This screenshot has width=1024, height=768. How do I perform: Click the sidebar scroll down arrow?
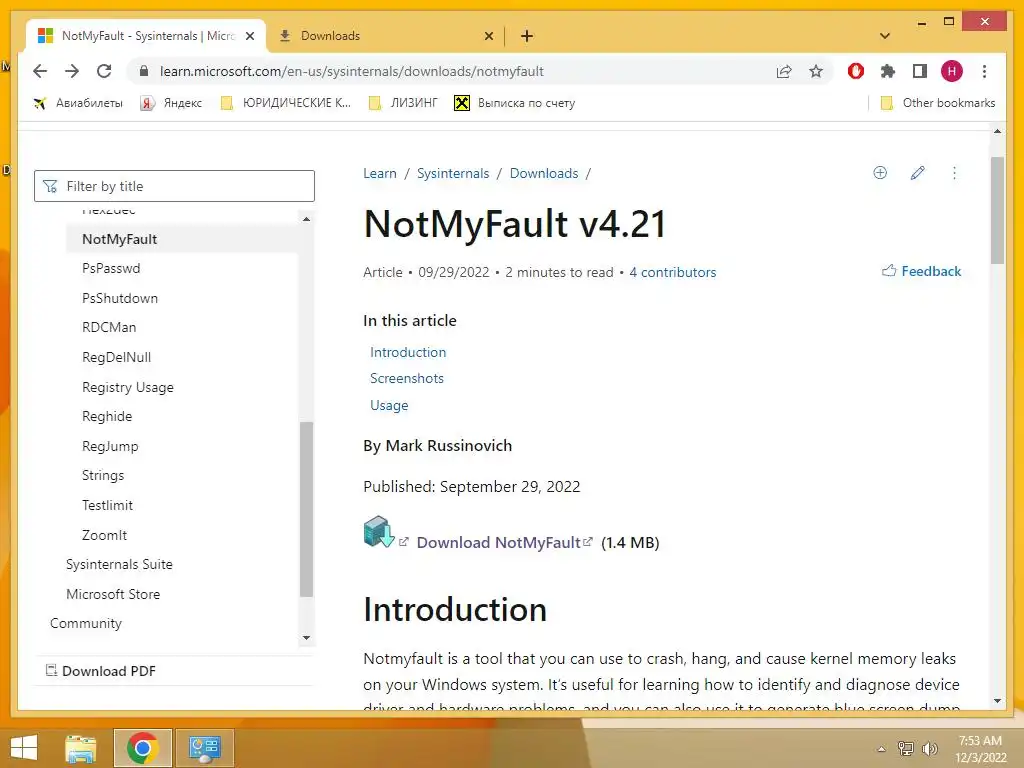306,638
